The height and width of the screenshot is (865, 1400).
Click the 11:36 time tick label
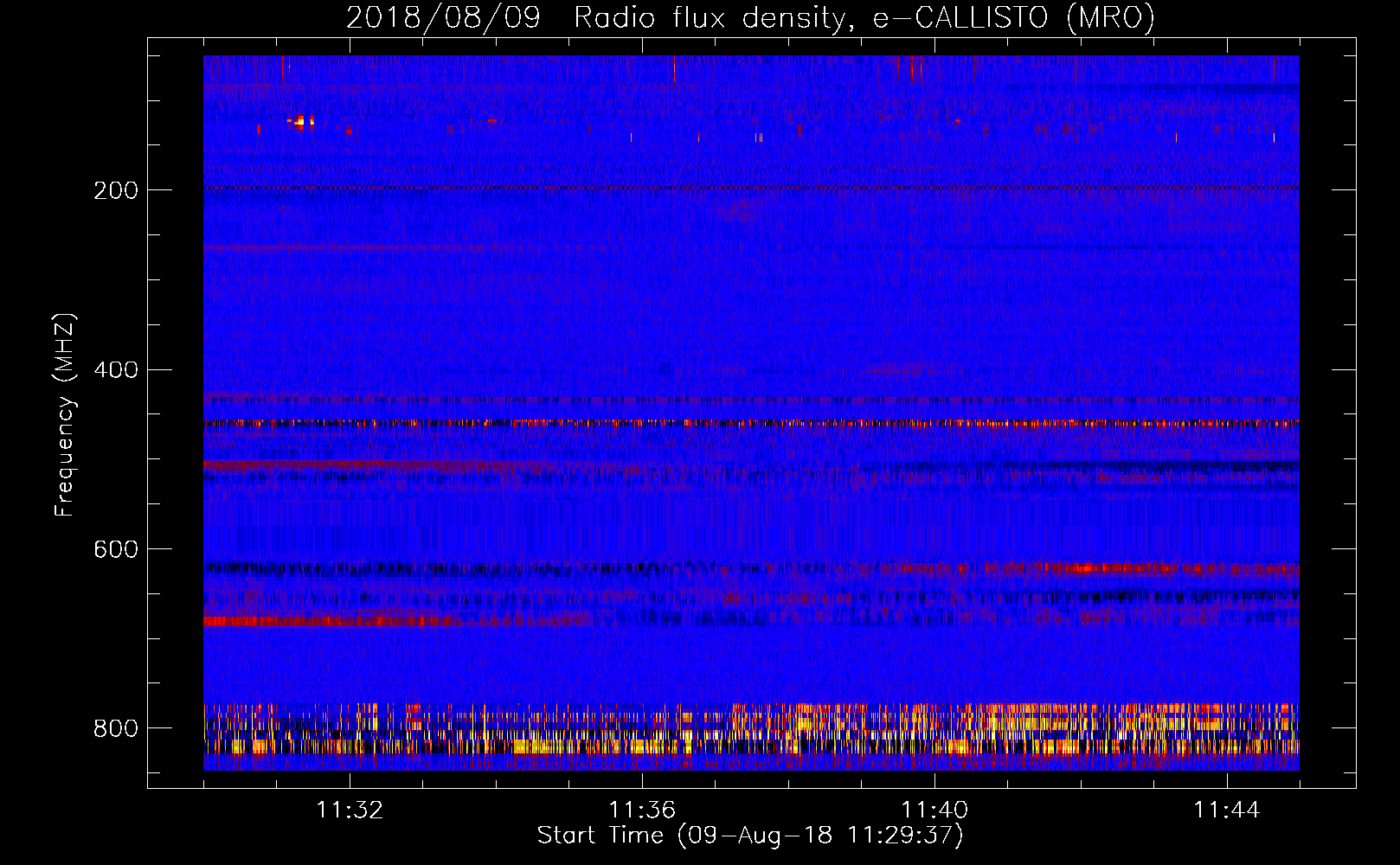coord(642,811)
